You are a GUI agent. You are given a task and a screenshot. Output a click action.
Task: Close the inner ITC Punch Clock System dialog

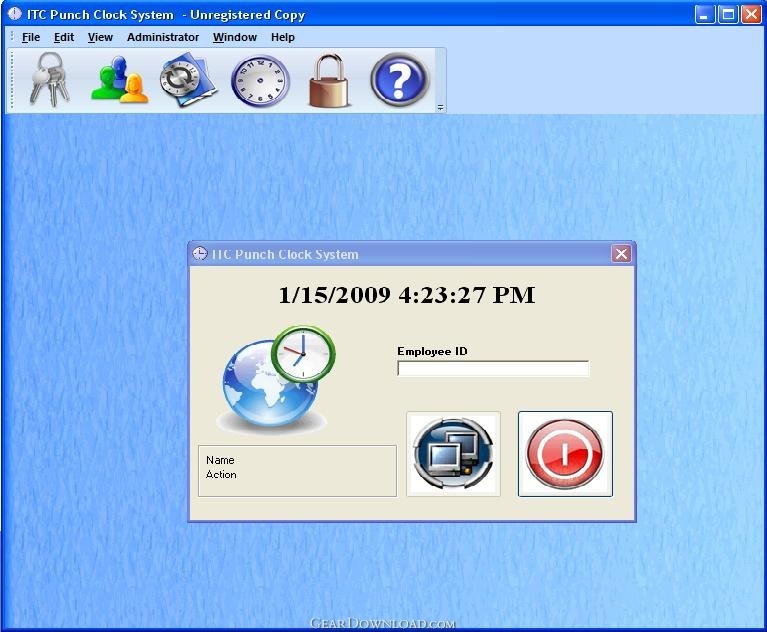[x=621, y=254]
